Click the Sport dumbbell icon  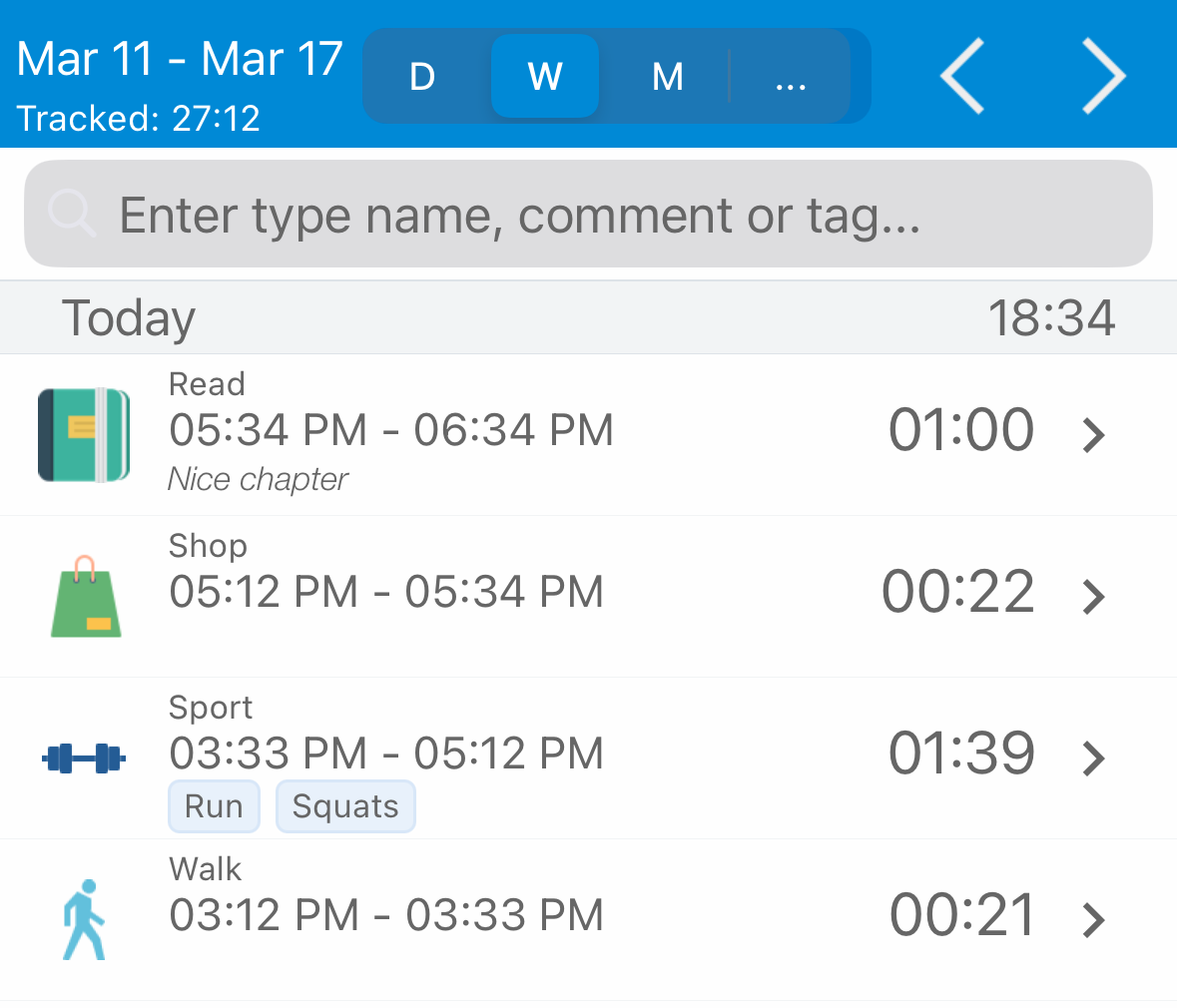(x=84, y=758)
